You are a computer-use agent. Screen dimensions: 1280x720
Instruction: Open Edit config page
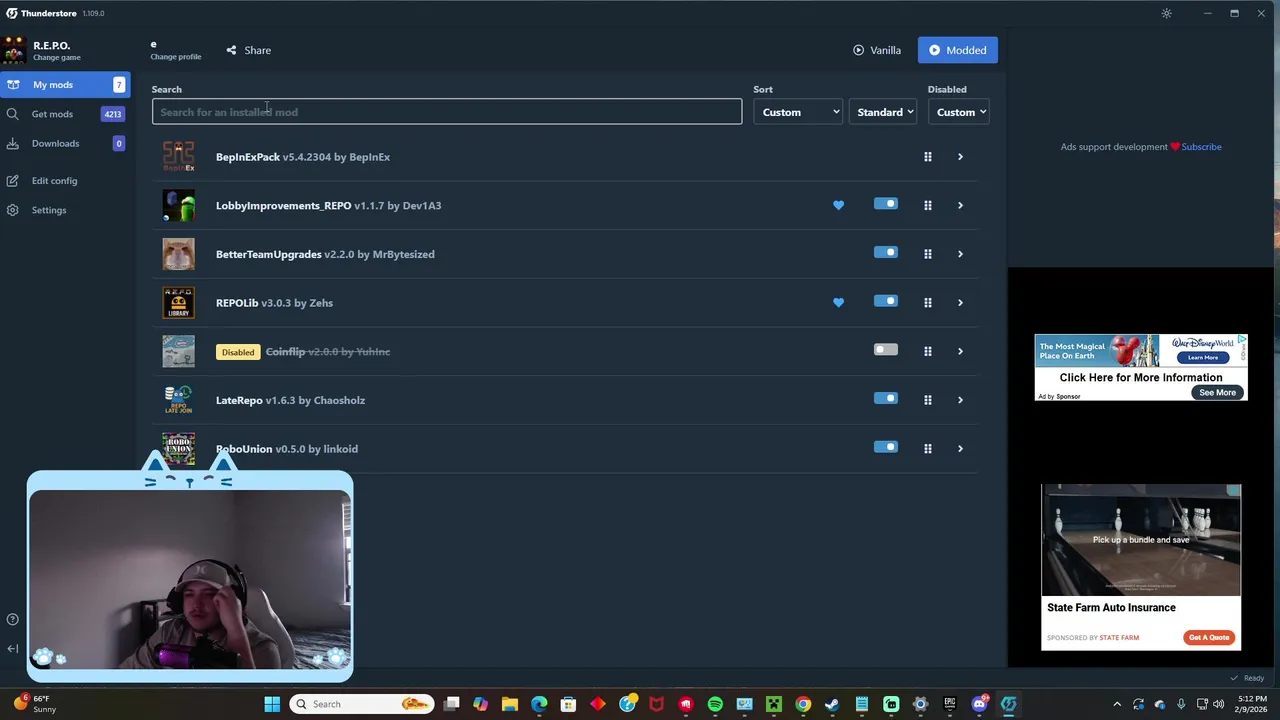click(54, 181)
